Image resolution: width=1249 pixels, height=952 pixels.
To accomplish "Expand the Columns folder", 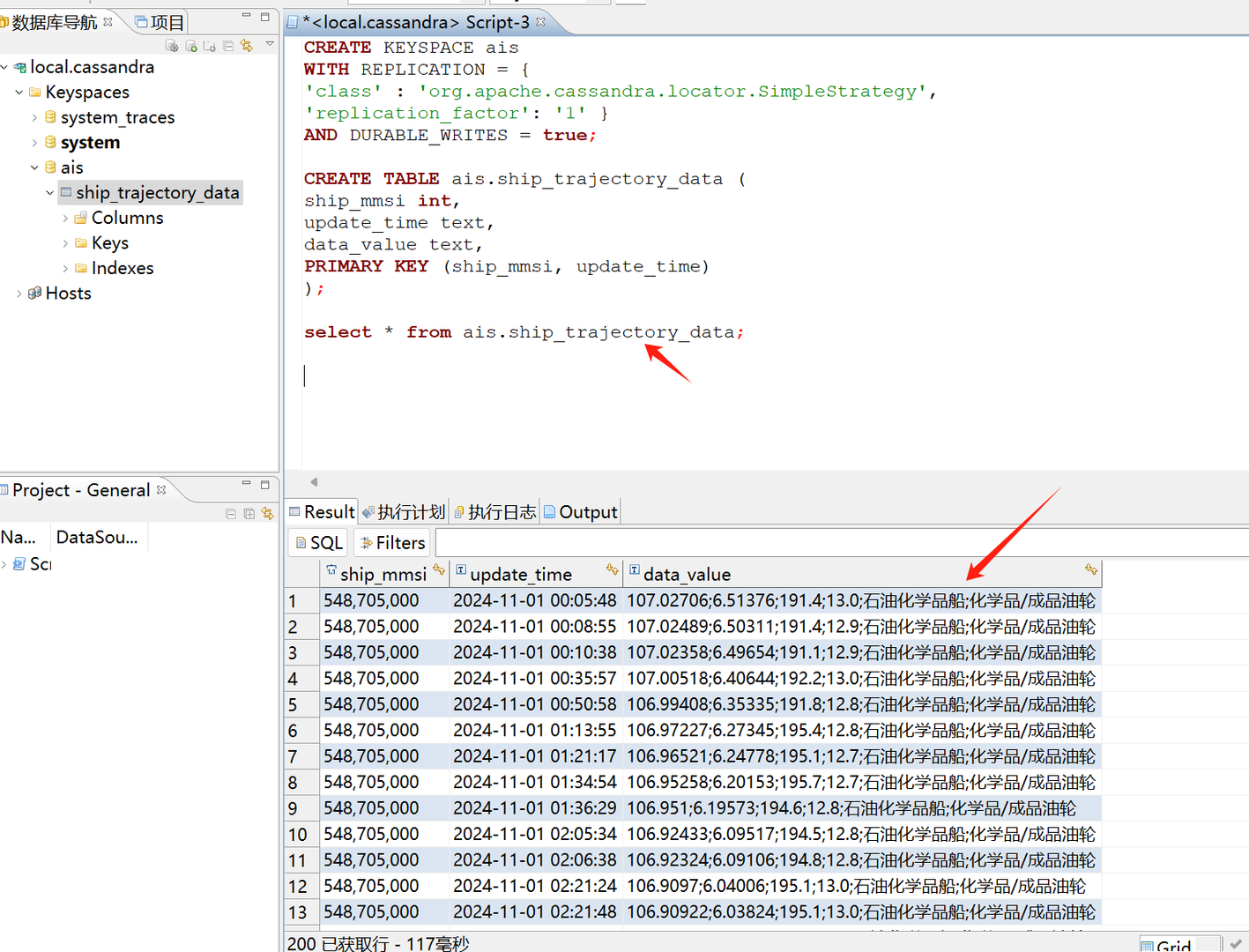I will coord(65,218).
